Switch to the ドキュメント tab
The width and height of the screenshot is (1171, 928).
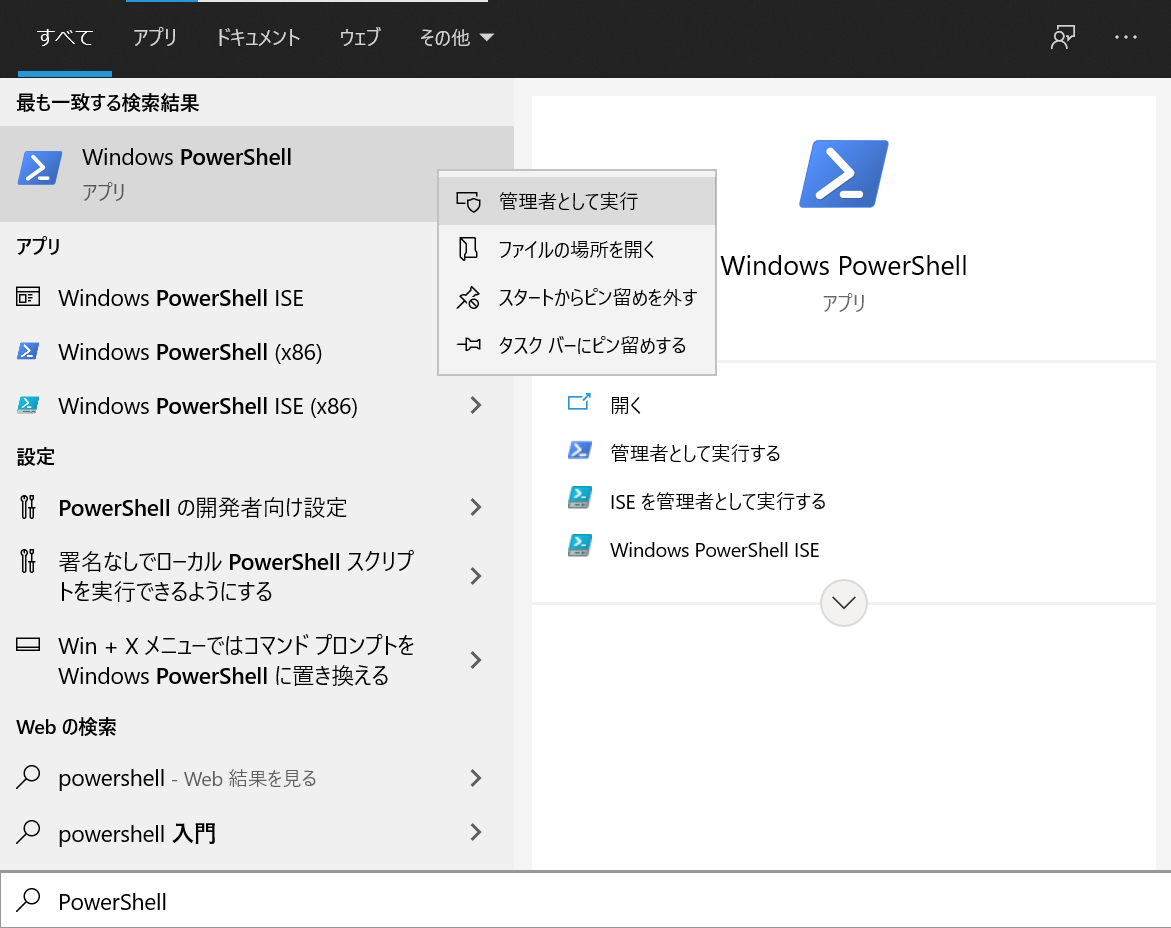coord(258,37)
